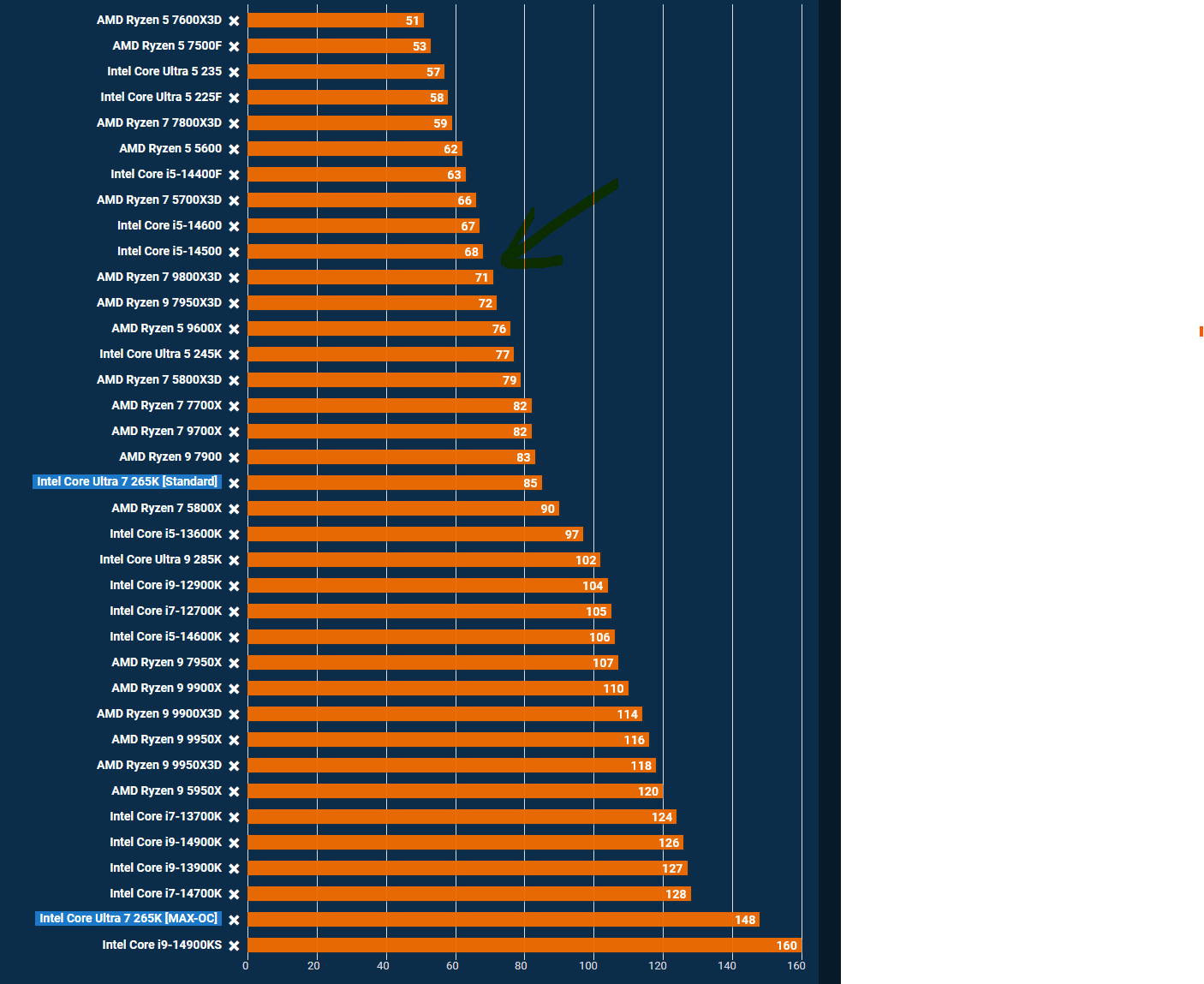
Task: Remove AMD Ryzen 9 9950X3D with X icon
Action: [x=234, y=766]
